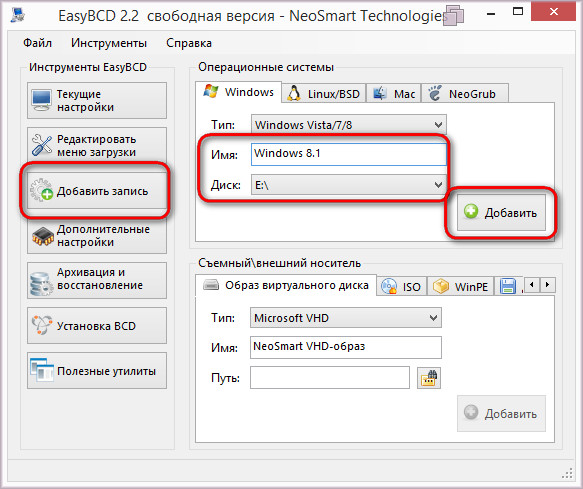
Task: Open Полезные утилиты section
Action: 97,370
